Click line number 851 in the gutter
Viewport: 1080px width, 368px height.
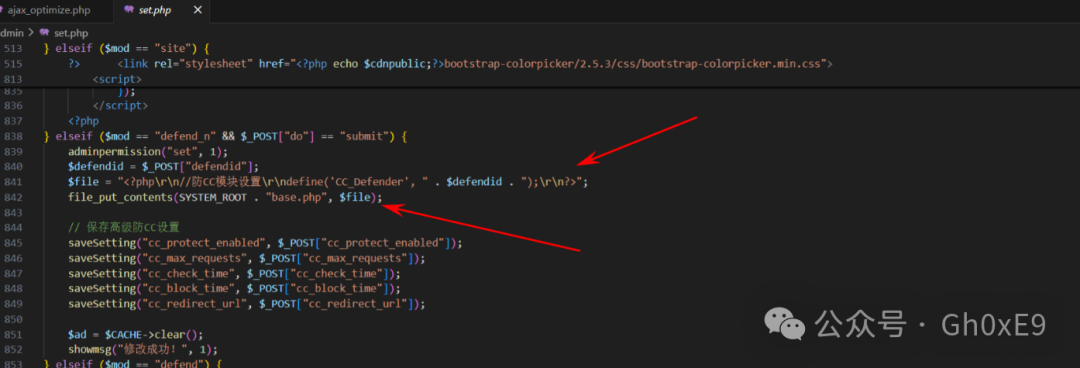(x=13, y=334)
